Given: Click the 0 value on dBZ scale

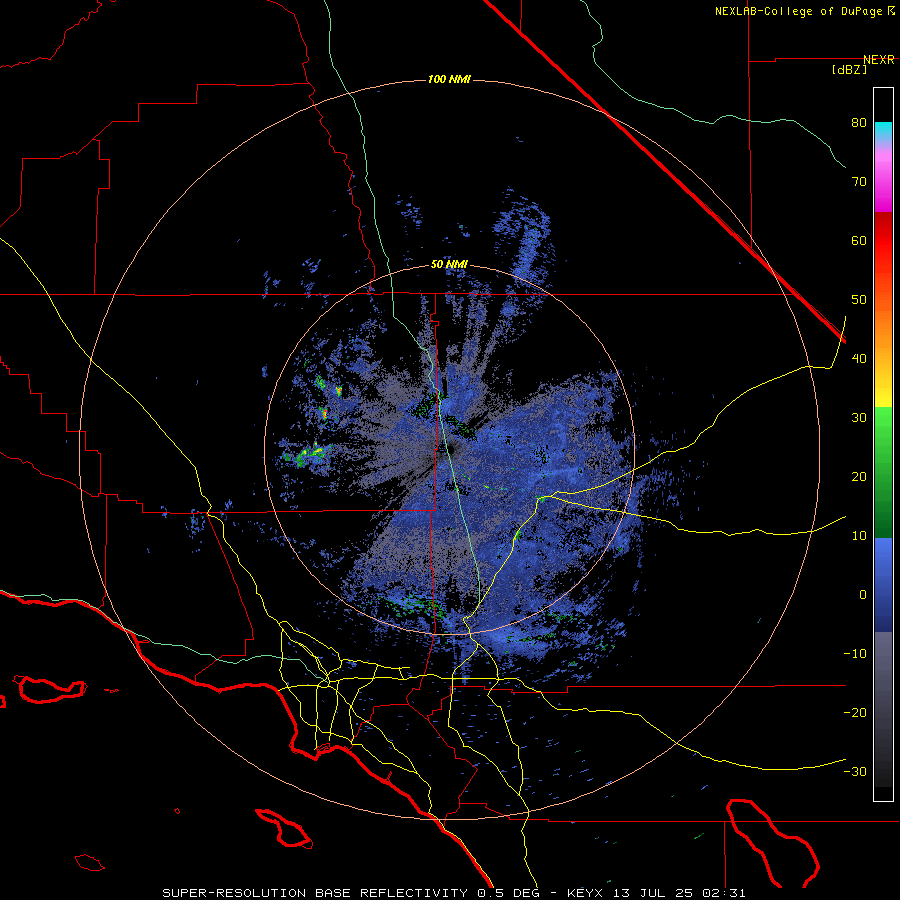Looking at the screenshot, I should [x=863, y=595].
